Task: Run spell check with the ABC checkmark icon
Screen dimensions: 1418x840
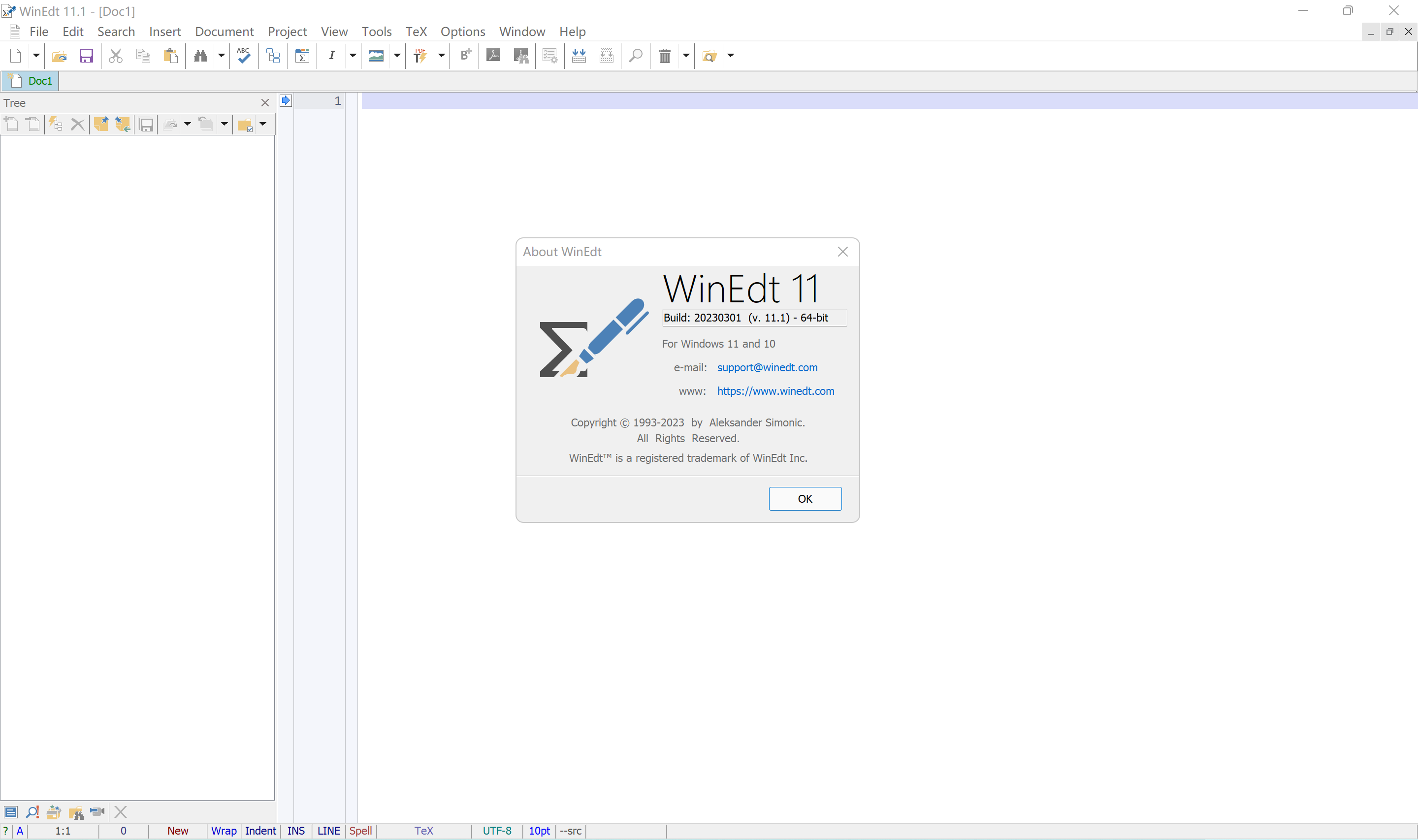Action: (x=244, y=56)
